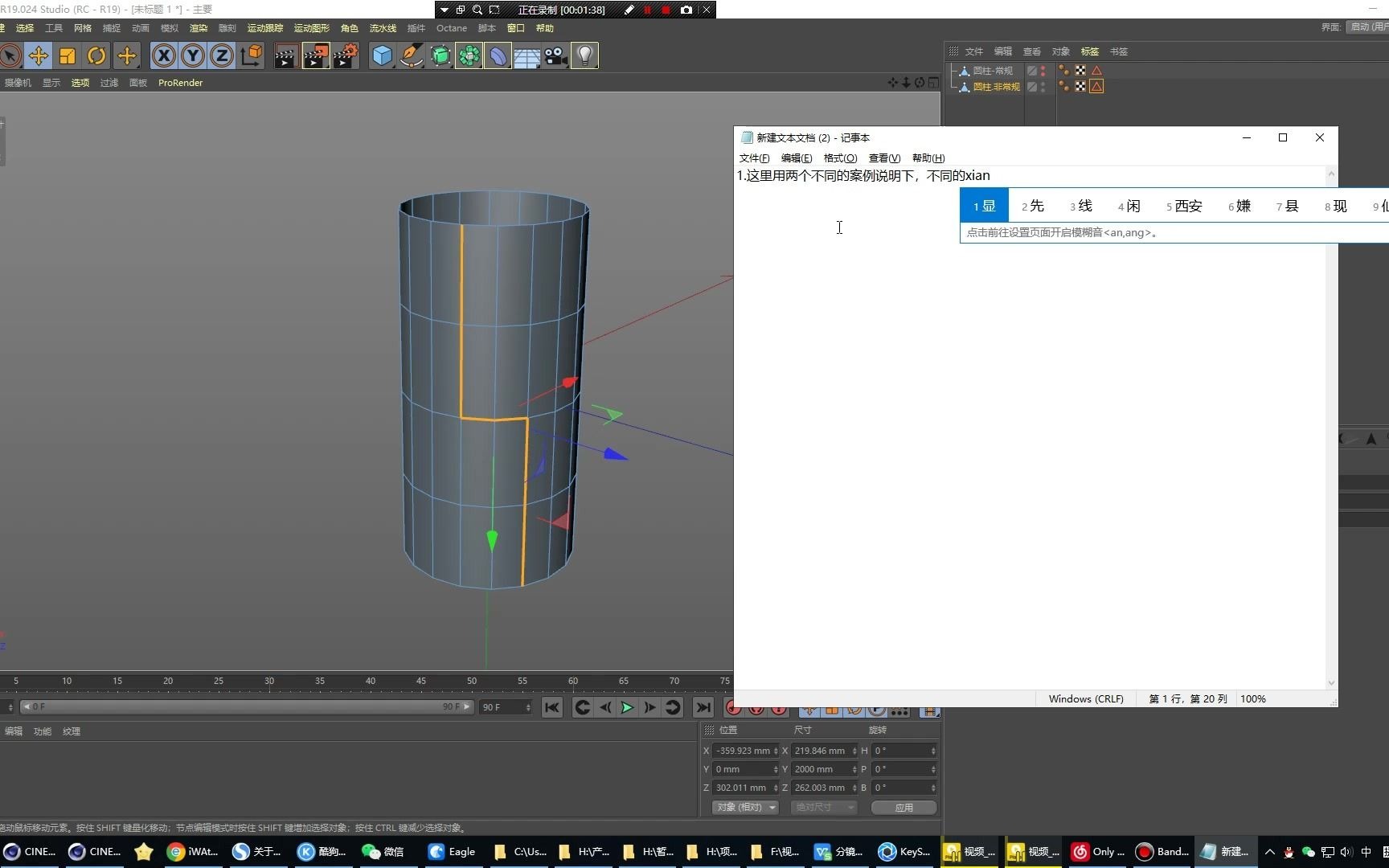Open the ProRender viewport menu
1389x868 pixels.
(180, 83)
